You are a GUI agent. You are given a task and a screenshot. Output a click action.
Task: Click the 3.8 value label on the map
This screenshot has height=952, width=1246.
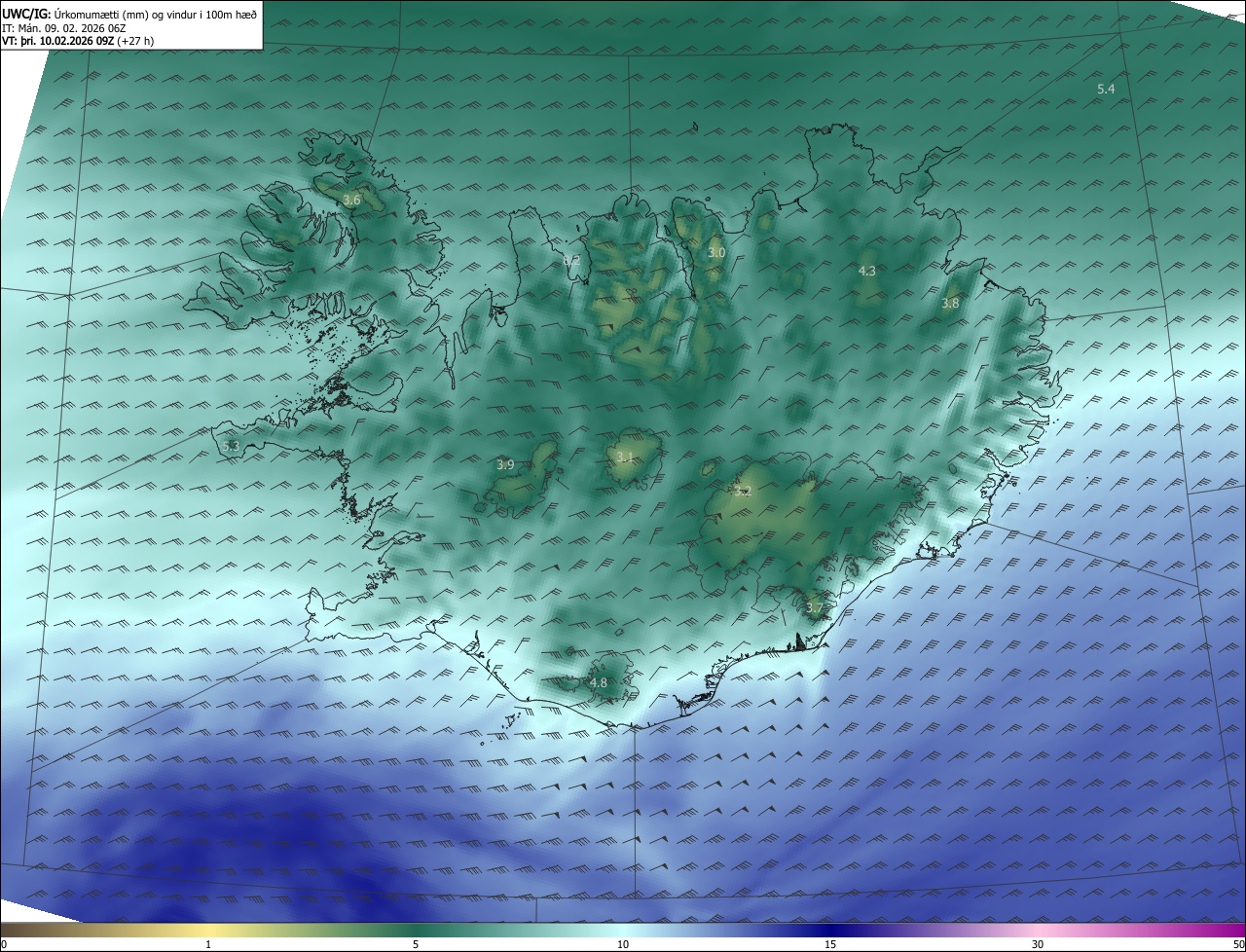tap(950, 304)
